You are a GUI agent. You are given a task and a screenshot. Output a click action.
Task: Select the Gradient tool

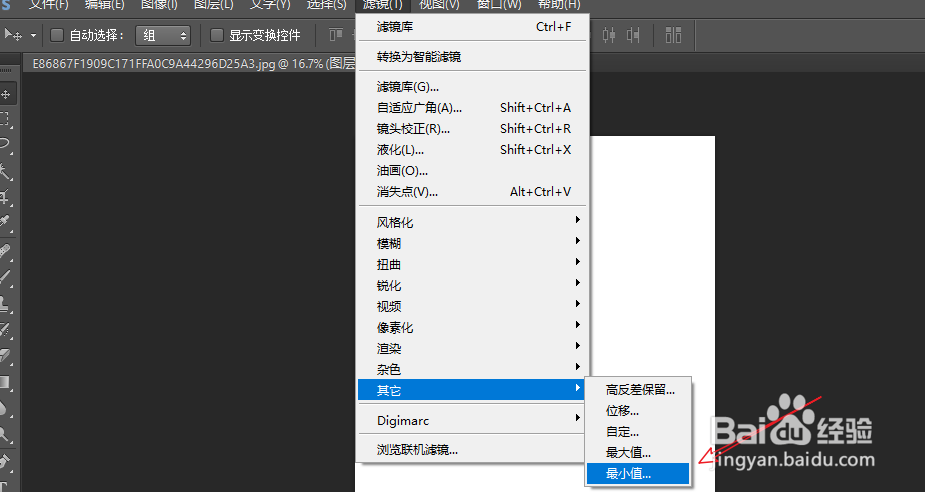(x=5, y=382)
